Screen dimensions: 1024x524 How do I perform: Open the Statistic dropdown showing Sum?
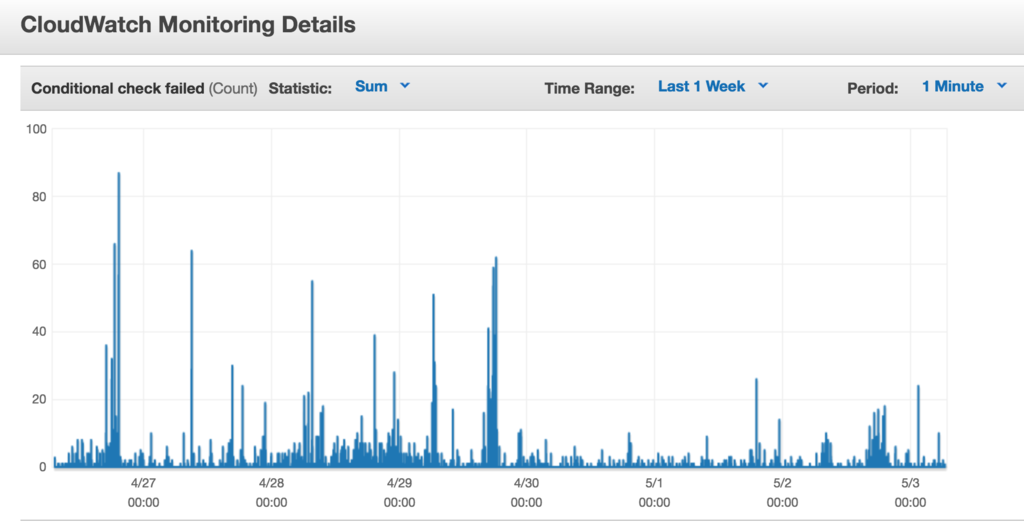point(382,86)
